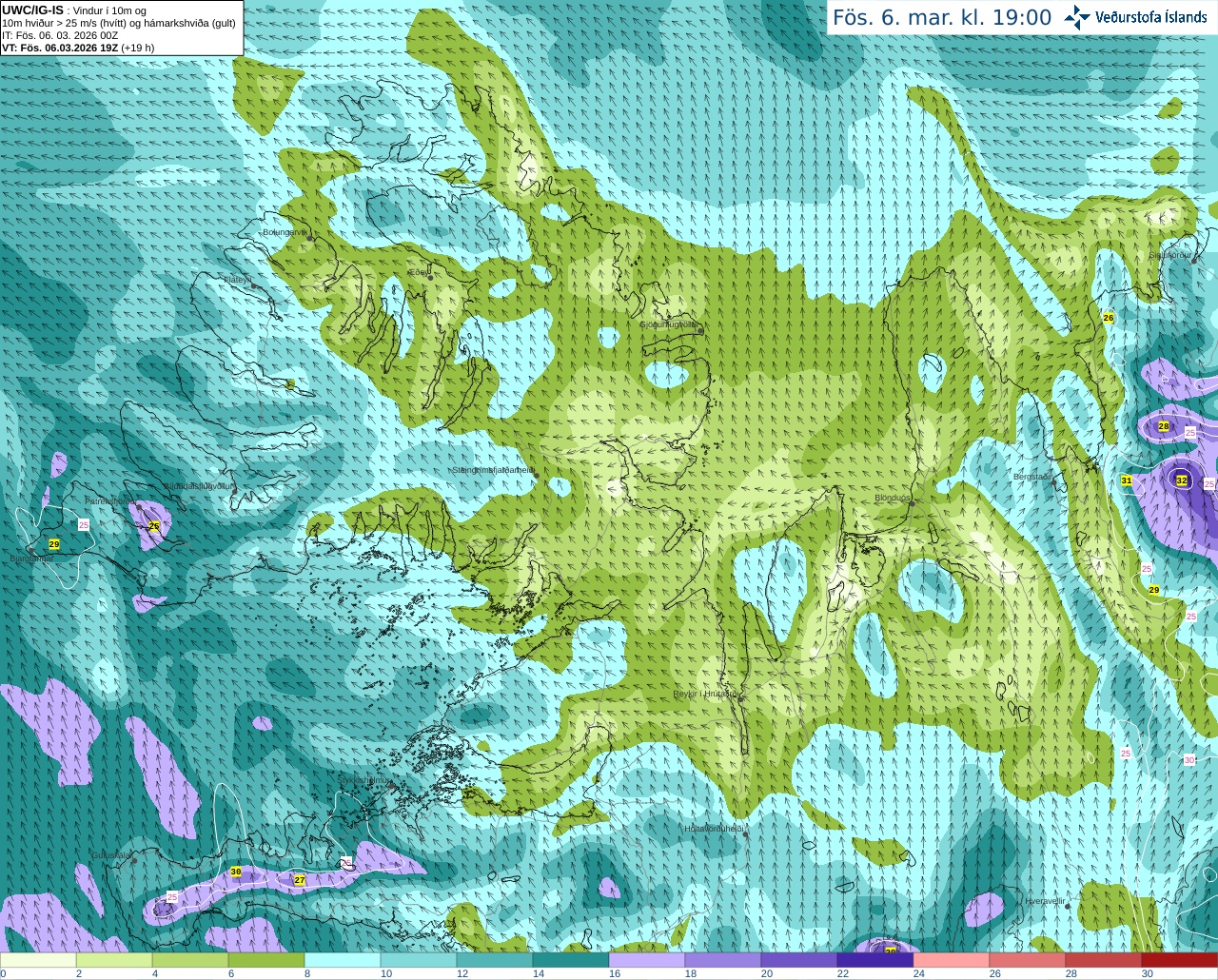
Task: Click the Hveravellir station label
Action: tap(1044, 900)
